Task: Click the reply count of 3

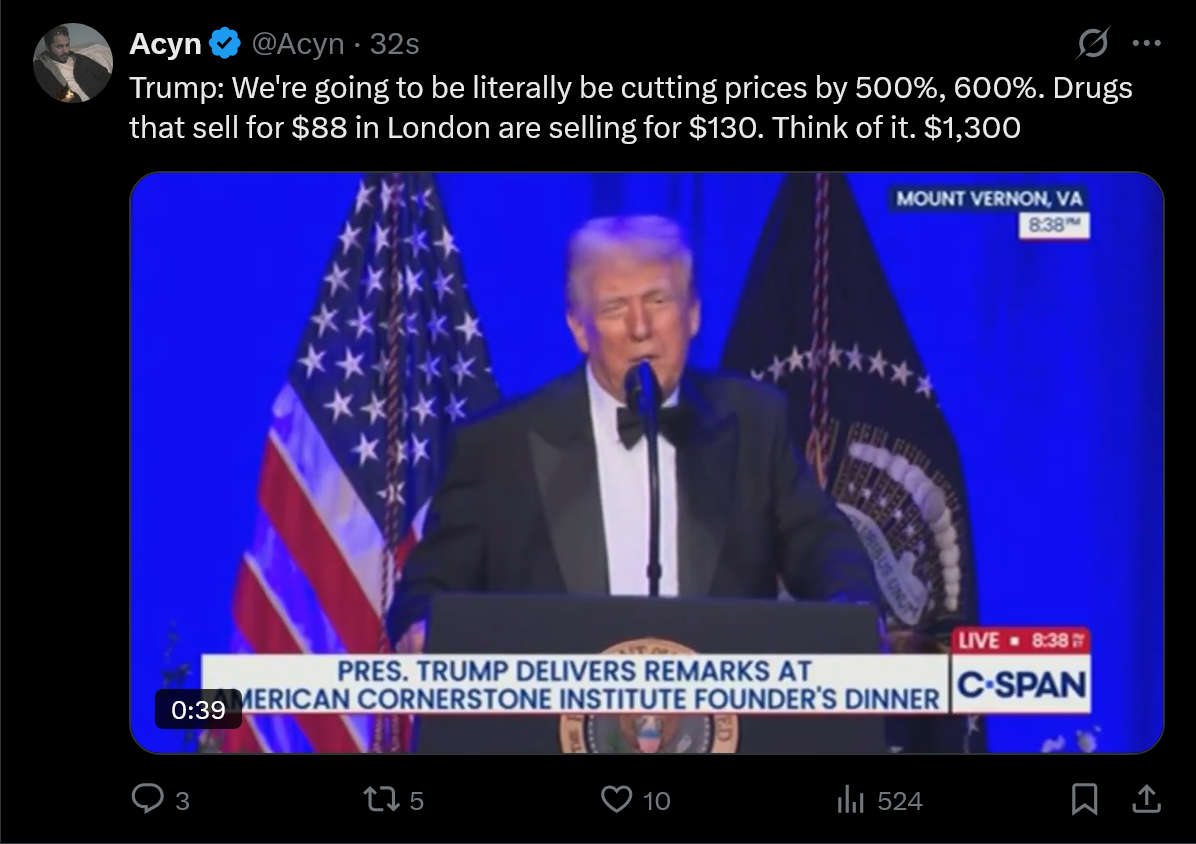Action: tap(182, 801)
